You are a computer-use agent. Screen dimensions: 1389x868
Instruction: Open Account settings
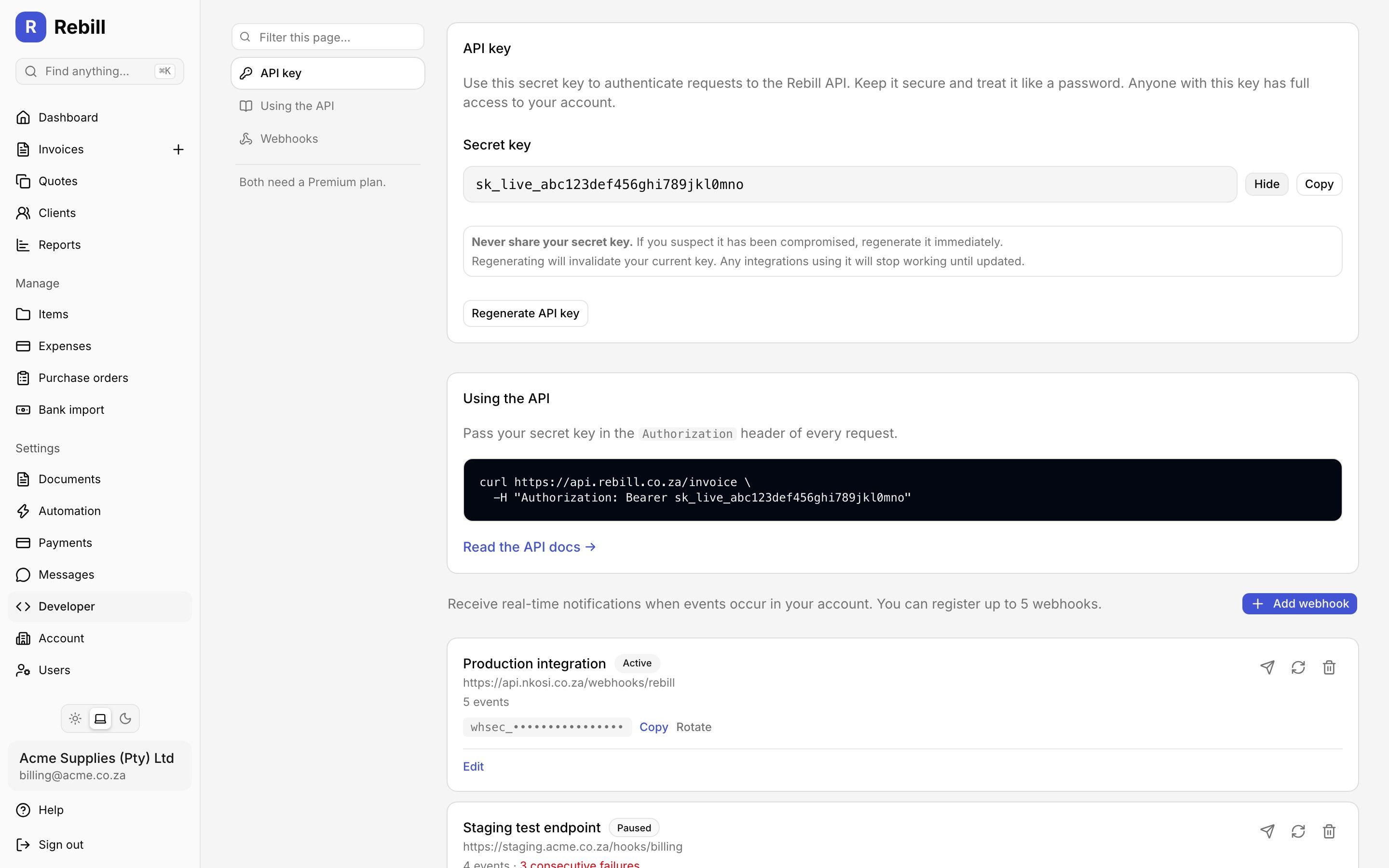99,638
